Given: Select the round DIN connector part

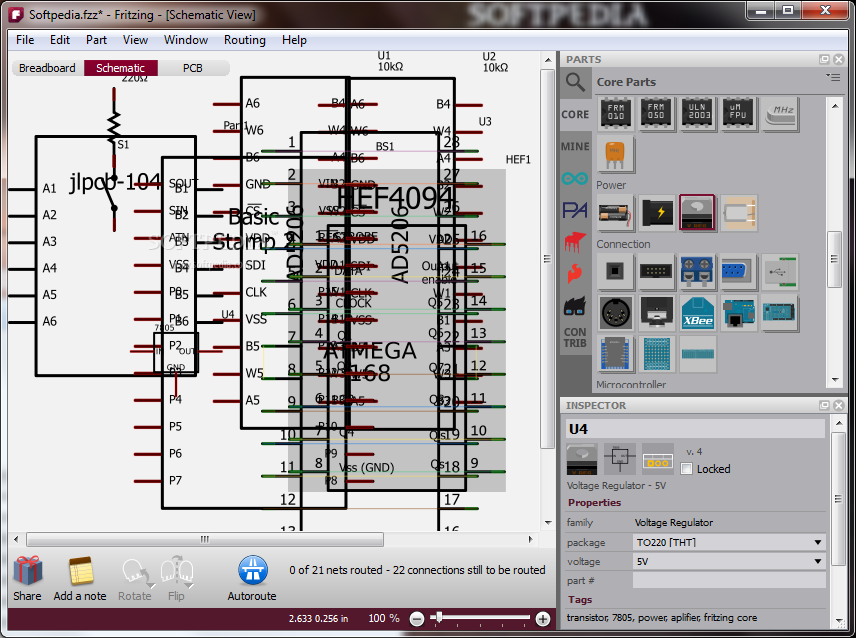Looking at the screenshot, I should click(x=615, y=313).
